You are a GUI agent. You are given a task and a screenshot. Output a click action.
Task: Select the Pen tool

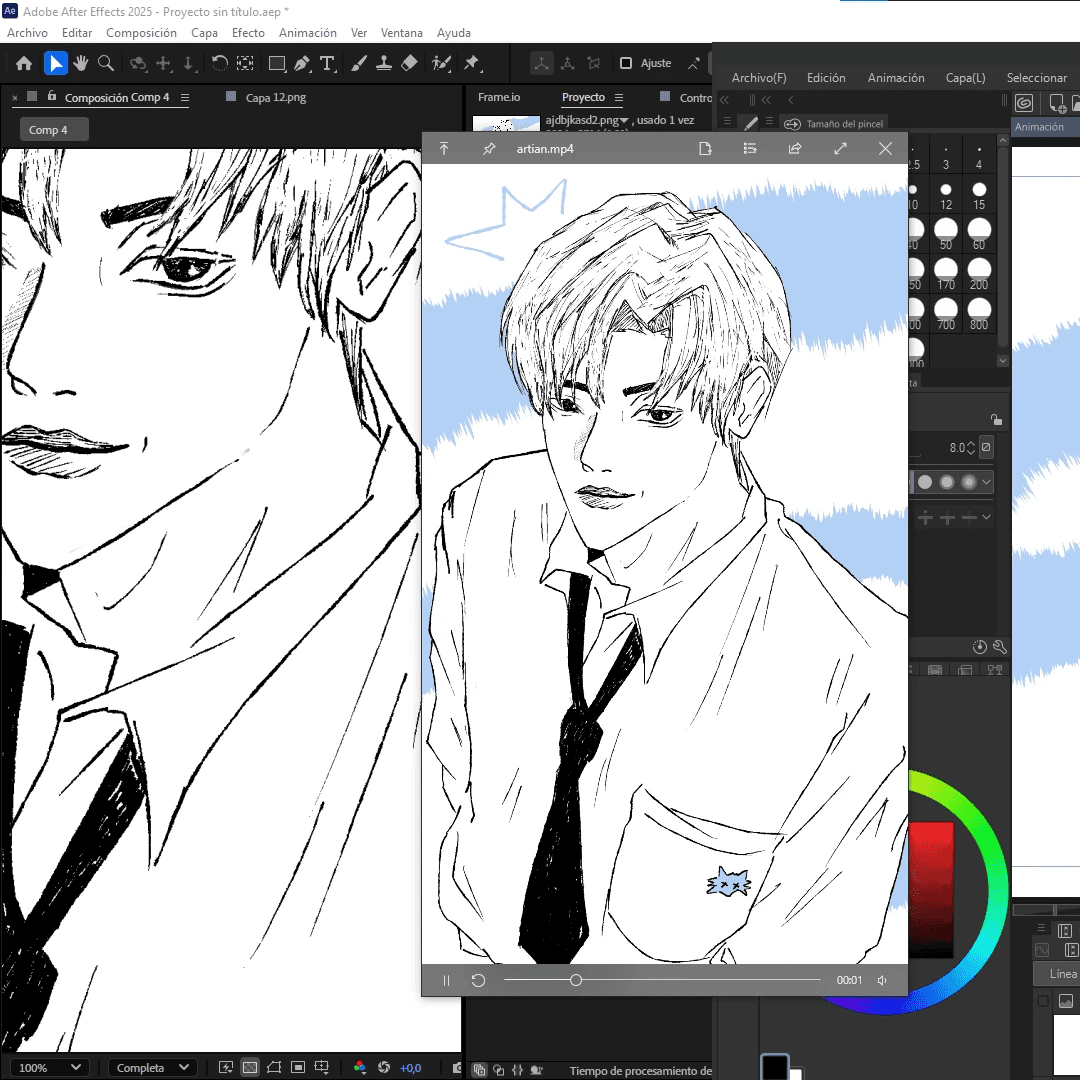[302, 63]
